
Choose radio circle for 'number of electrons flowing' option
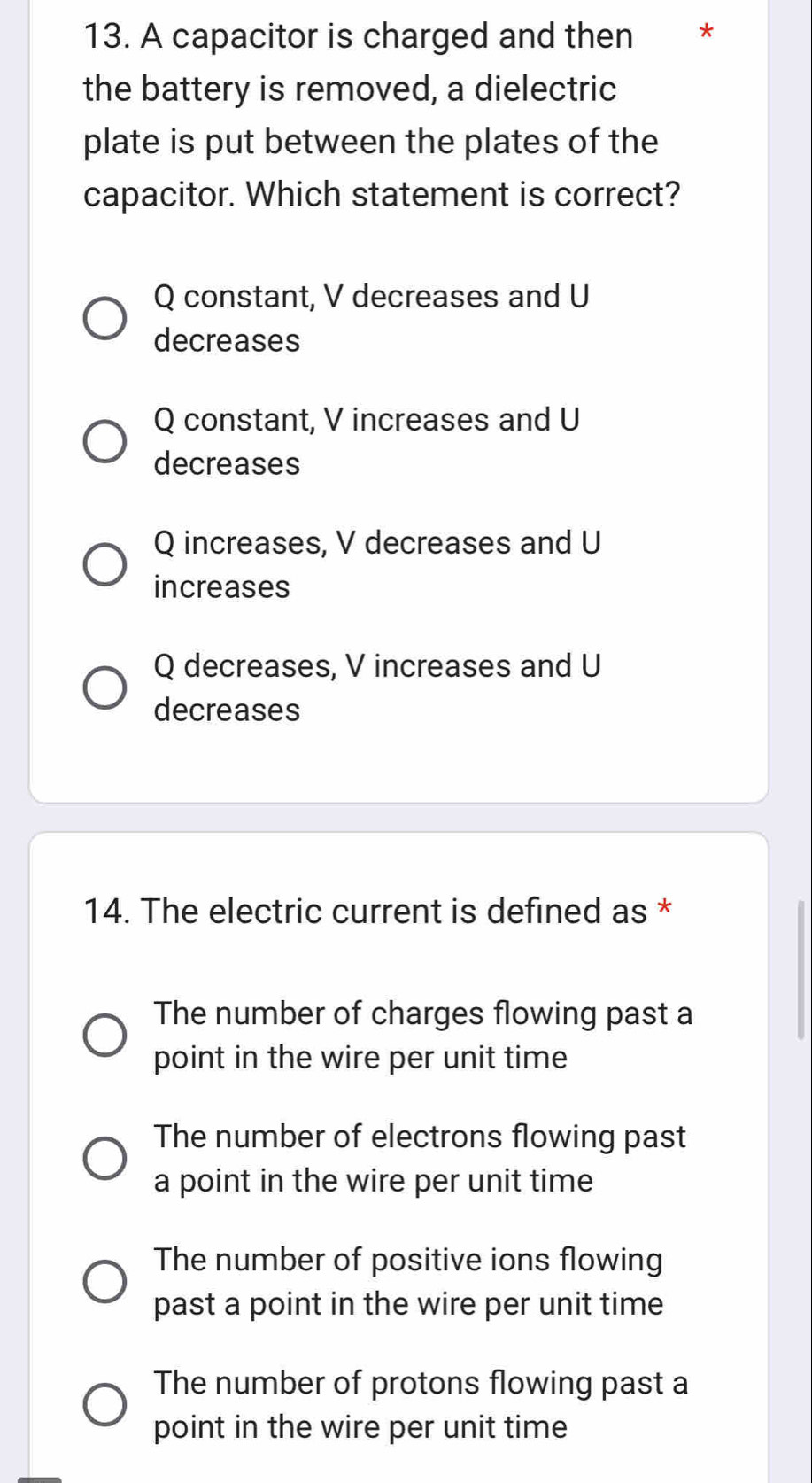104,1159
